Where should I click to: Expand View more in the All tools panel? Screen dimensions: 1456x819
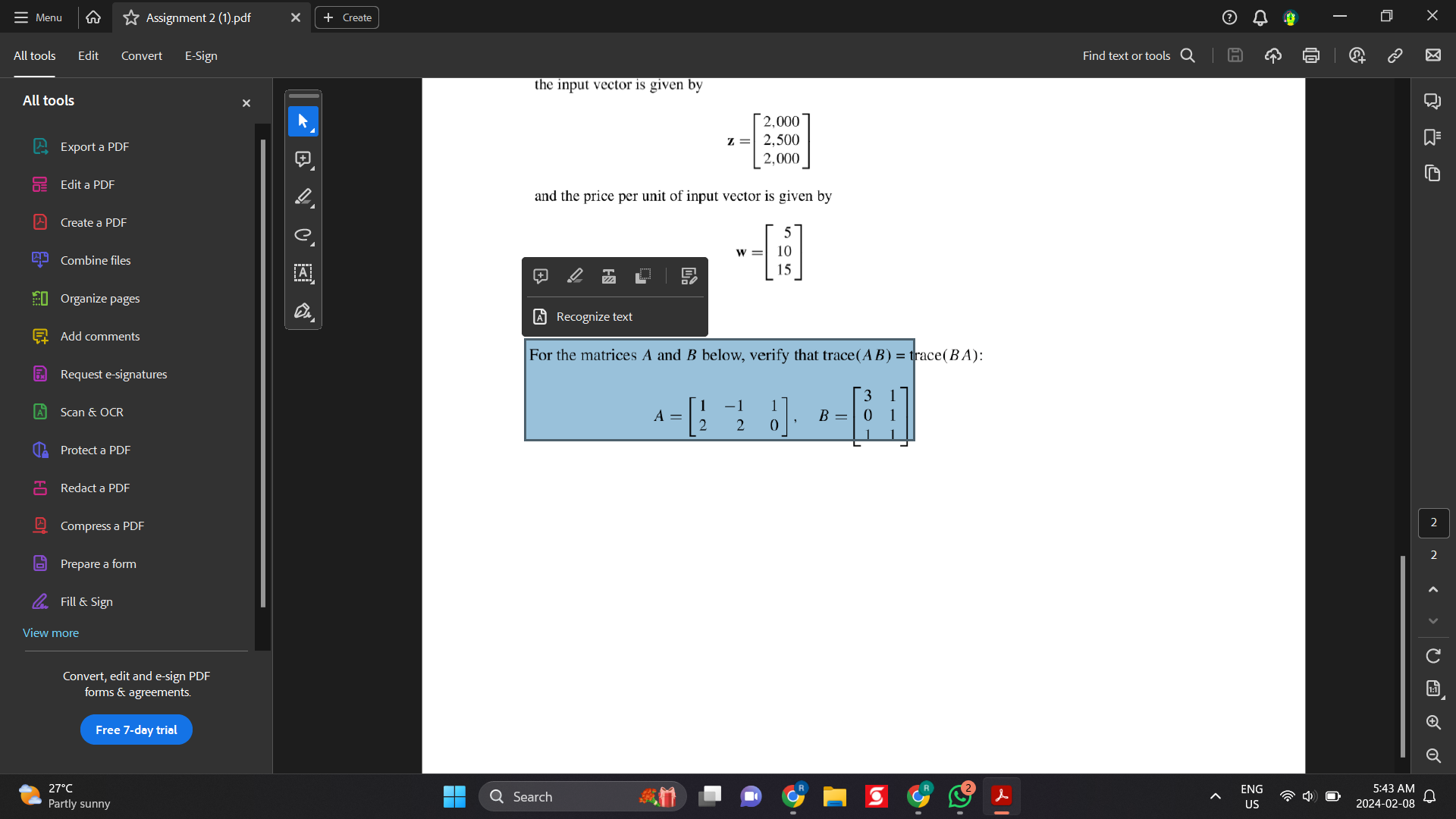(x=50, y=632)
